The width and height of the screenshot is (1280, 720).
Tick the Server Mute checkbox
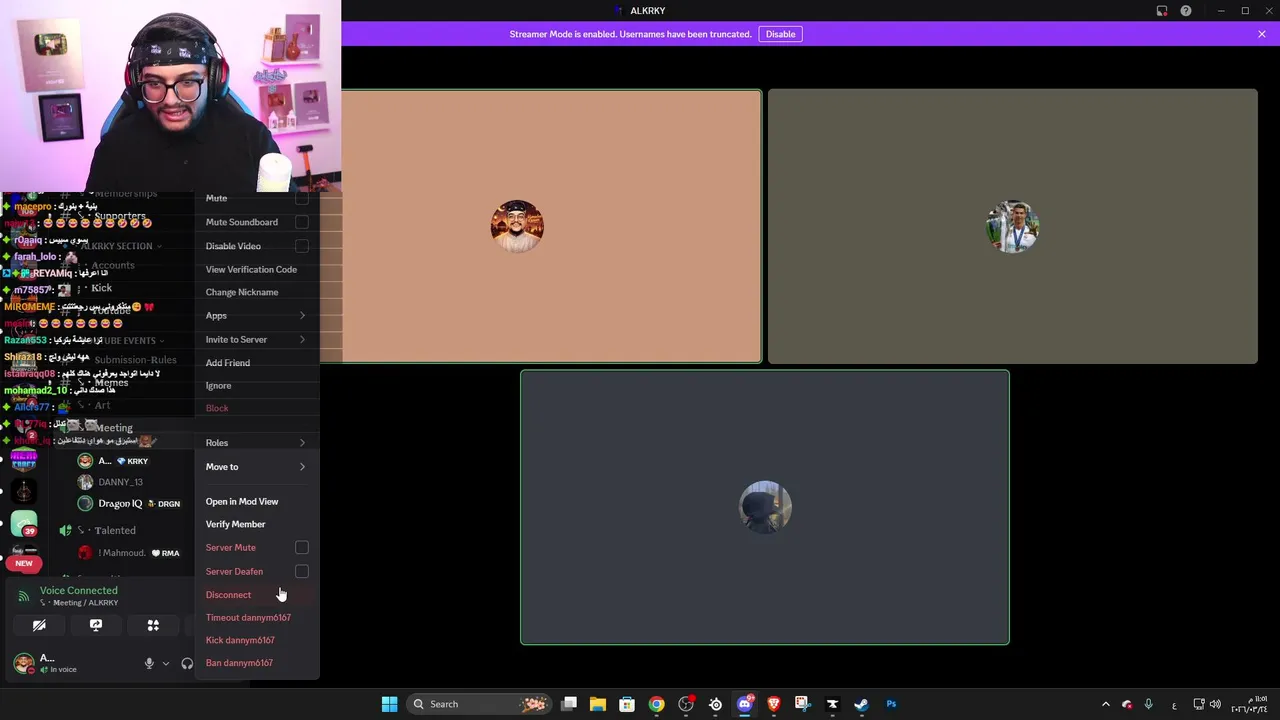302,547
